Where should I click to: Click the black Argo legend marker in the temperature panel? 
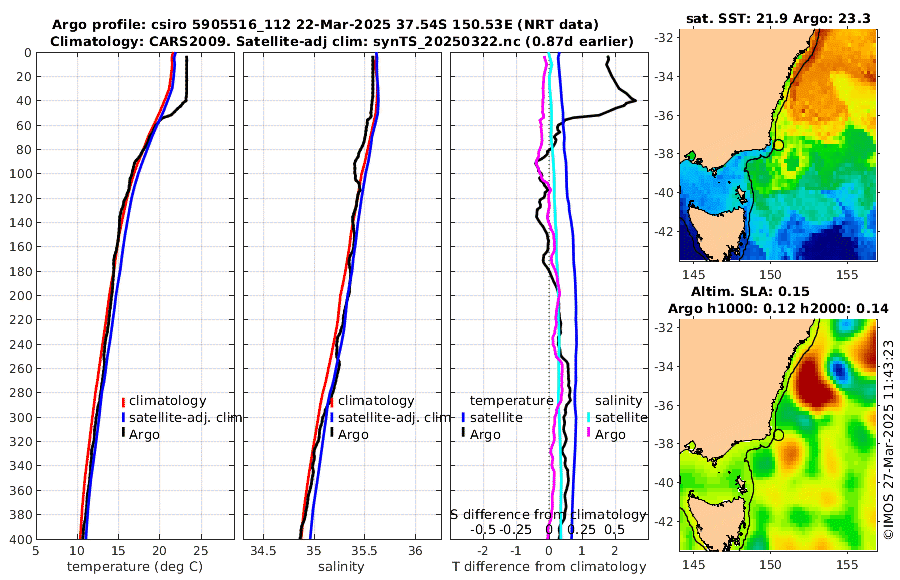point(123,434)
